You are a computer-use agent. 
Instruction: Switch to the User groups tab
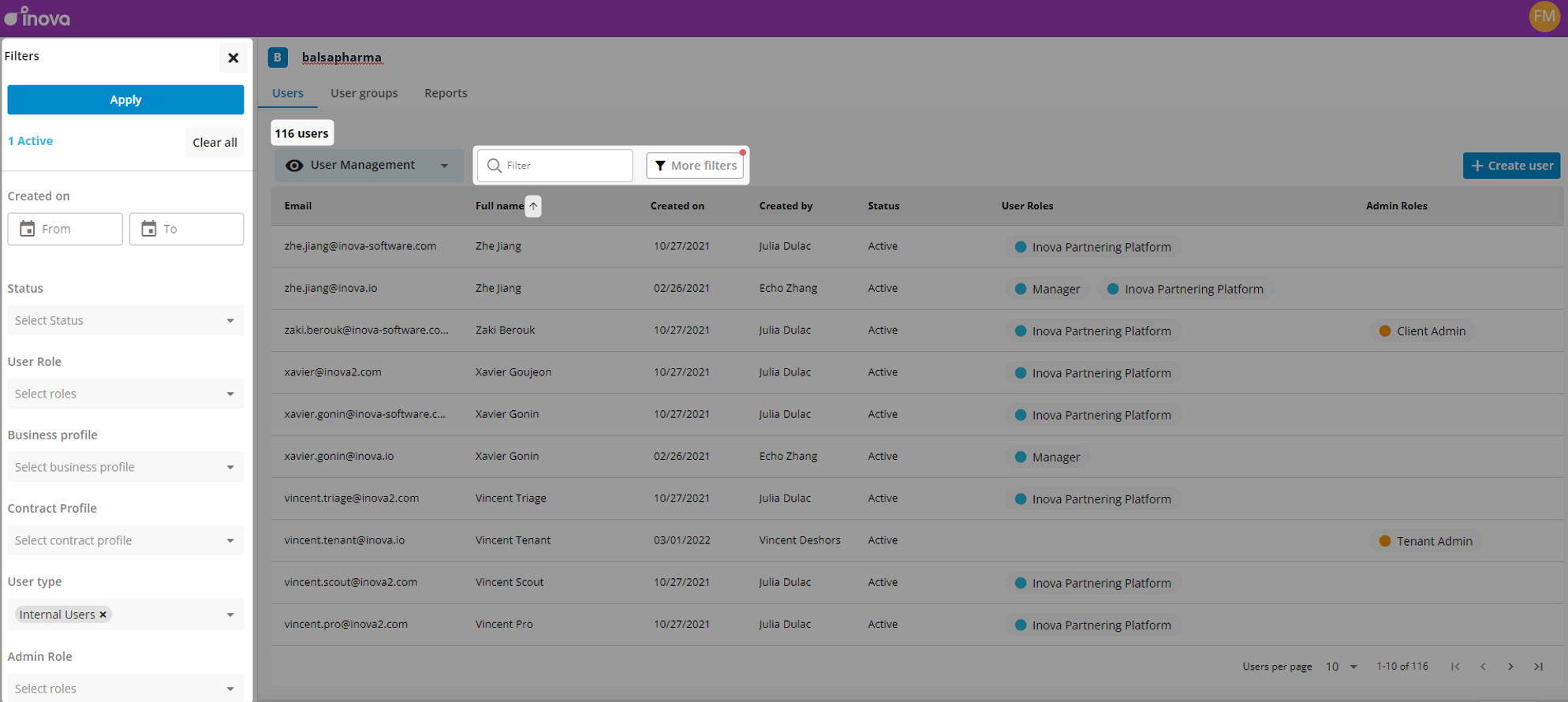364,93
